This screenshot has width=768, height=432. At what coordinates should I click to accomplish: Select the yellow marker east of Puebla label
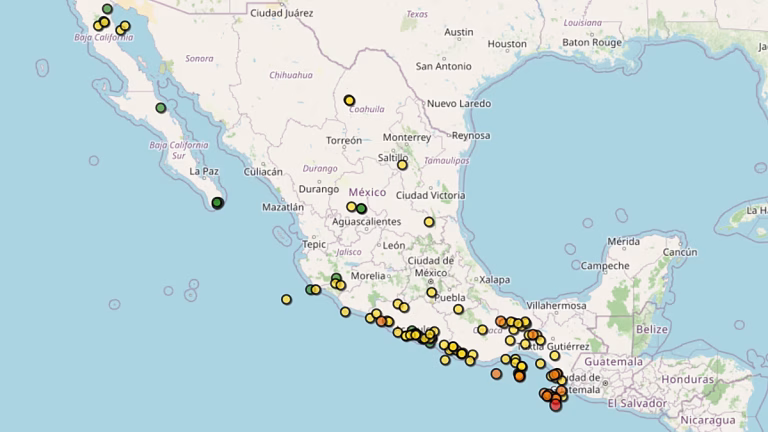(458, 309)
